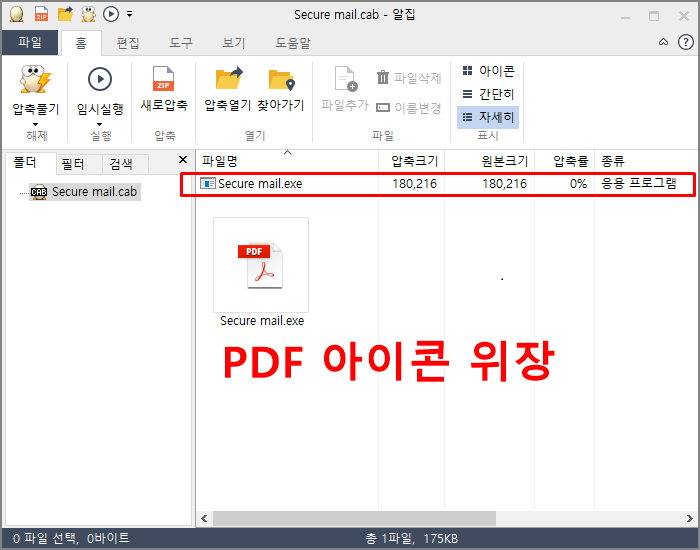The image size is (700, 550).
Task: Click the 파일삭제 trash button
Action: [x=409, y=78]
